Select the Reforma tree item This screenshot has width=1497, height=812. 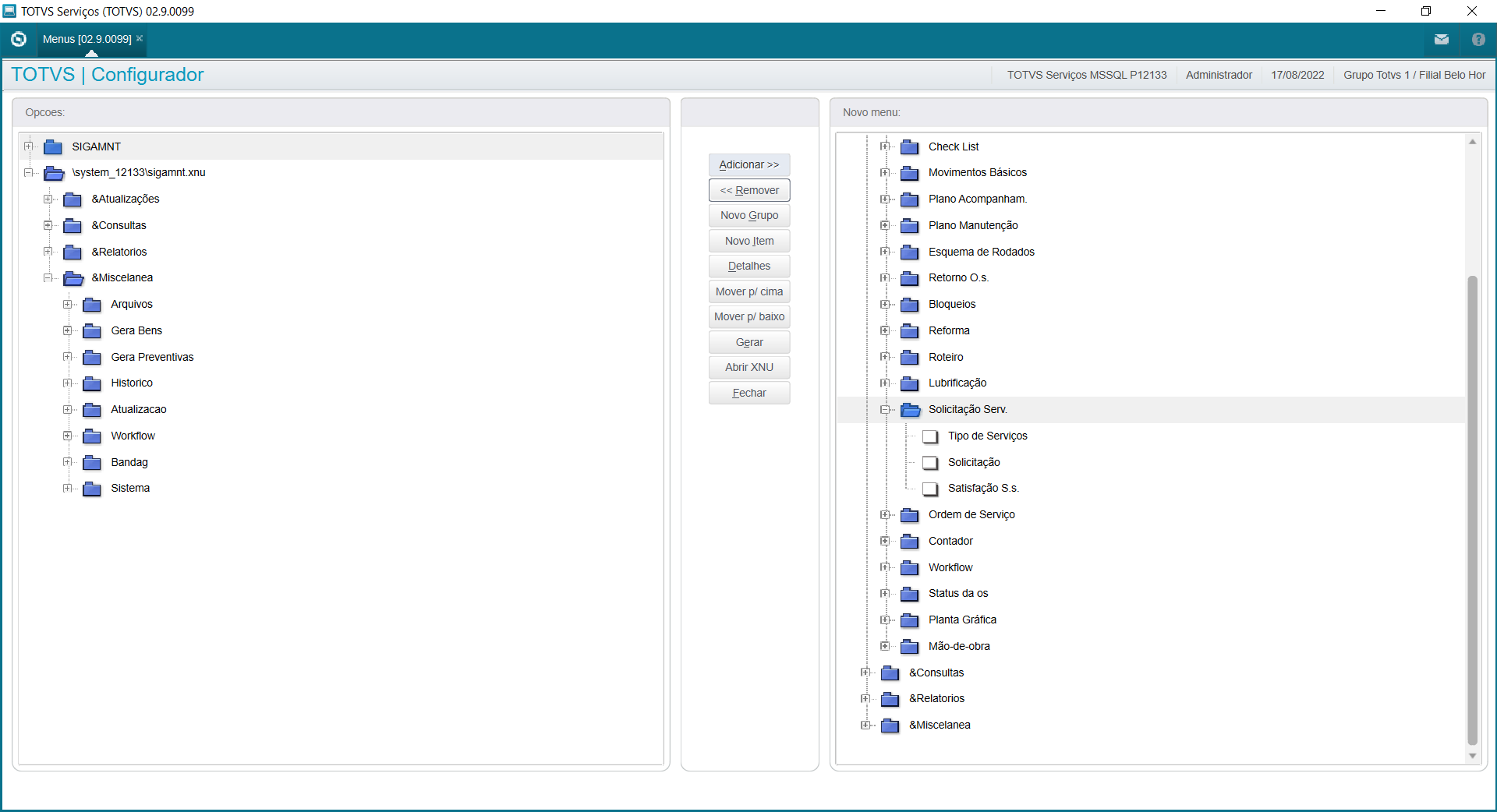(x=949, y=330)
